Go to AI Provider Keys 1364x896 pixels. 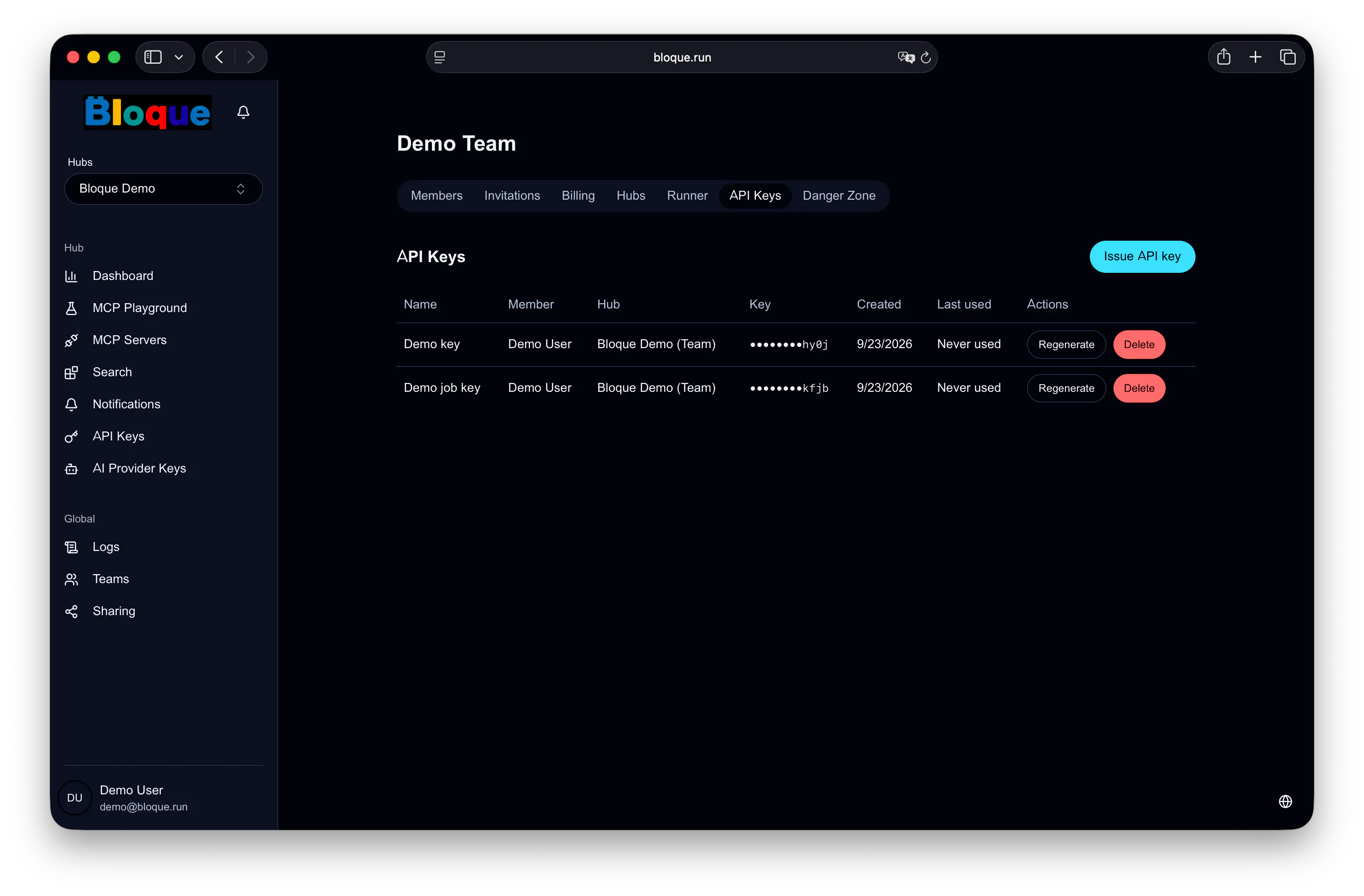[139, 469]
